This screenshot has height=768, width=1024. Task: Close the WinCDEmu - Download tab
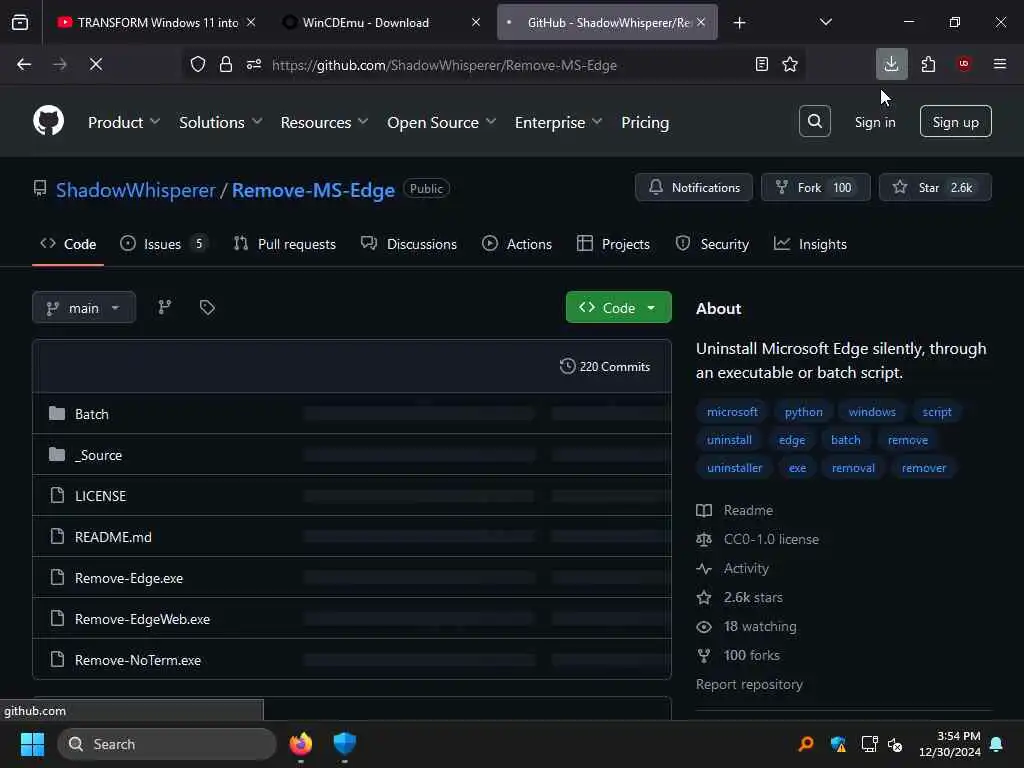(x=475, y=22)
